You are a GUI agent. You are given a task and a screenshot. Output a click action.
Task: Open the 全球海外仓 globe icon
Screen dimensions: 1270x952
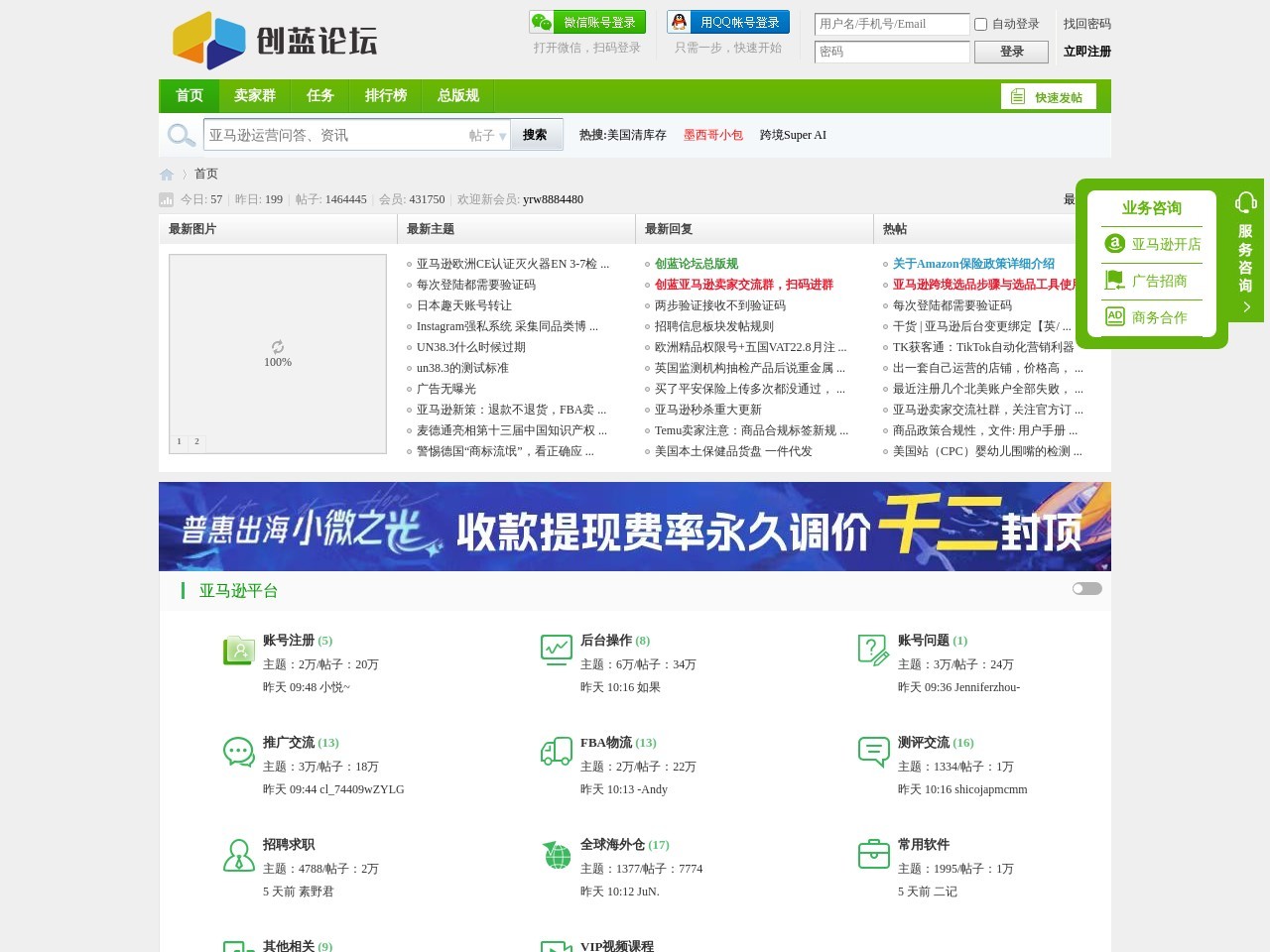[557, 855]
